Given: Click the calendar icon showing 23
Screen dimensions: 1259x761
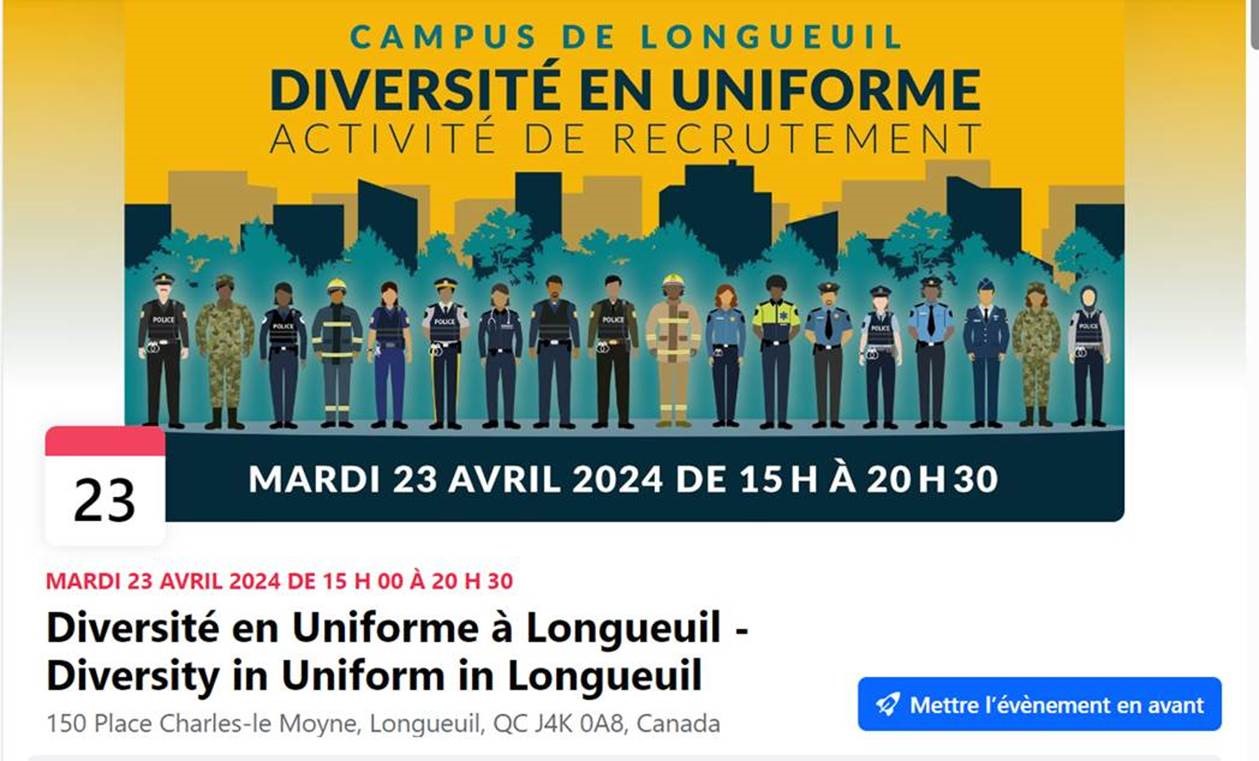Looking at the screenshot, I should (105, 486).
